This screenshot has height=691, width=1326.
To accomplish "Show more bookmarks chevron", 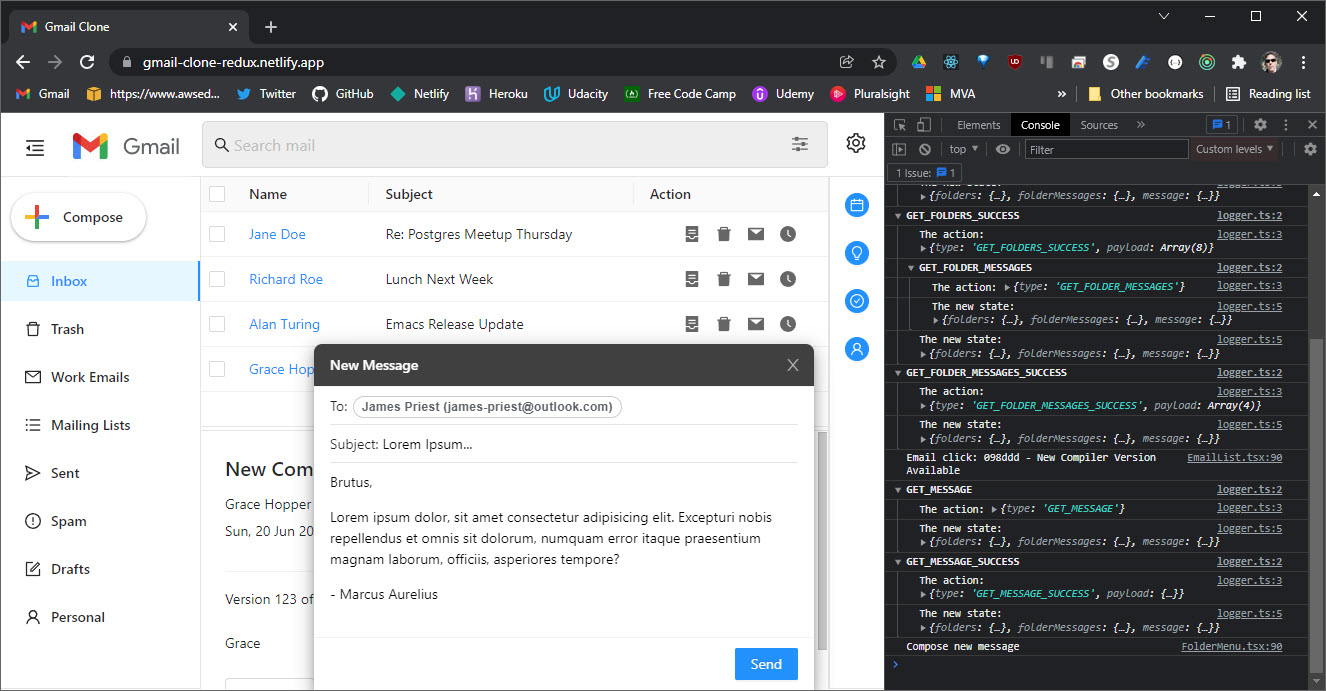I will click(1061, 94).
